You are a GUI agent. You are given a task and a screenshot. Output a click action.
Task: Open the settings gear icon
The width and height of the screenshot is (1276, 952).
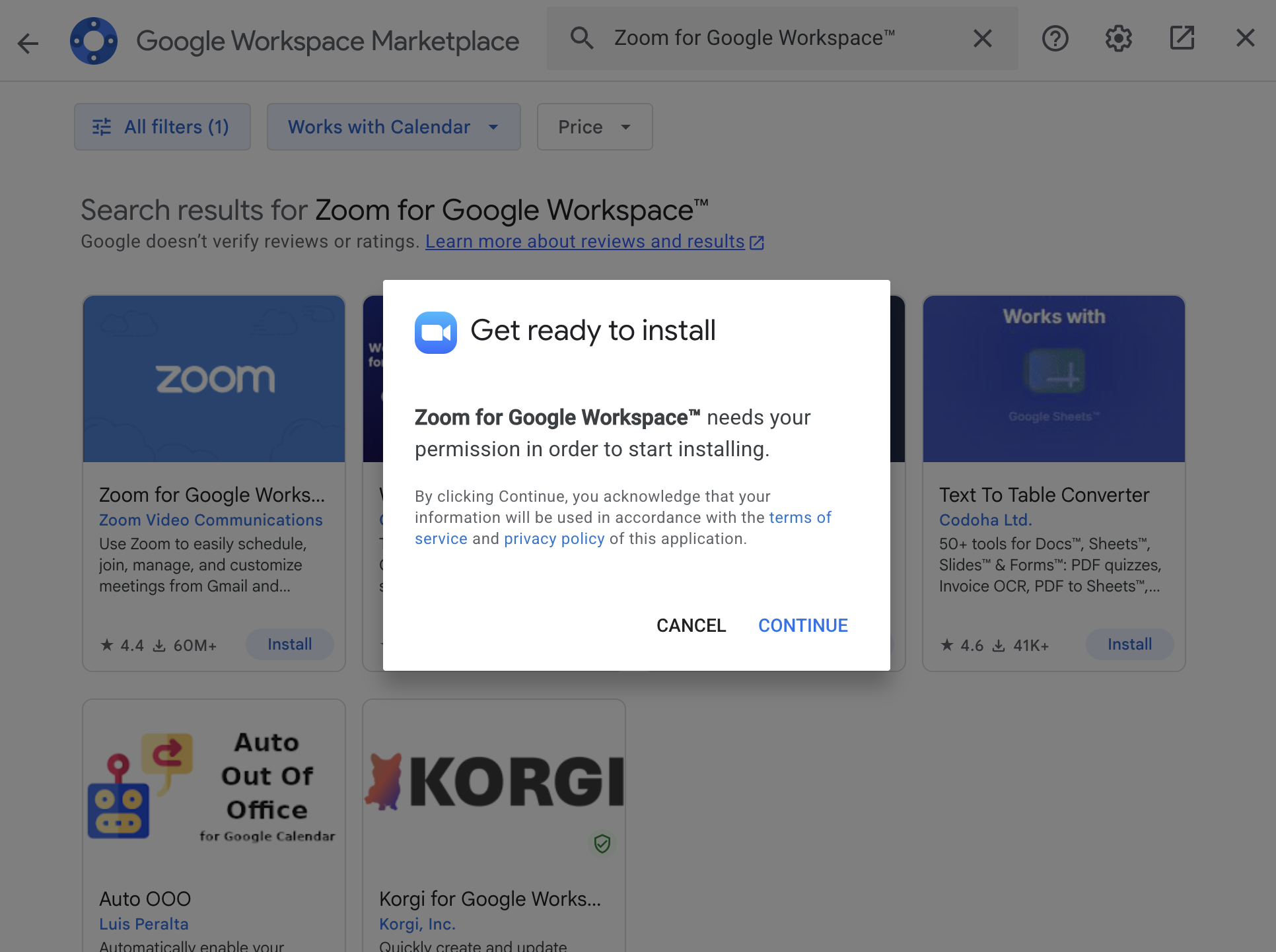tap(1118, 38)
